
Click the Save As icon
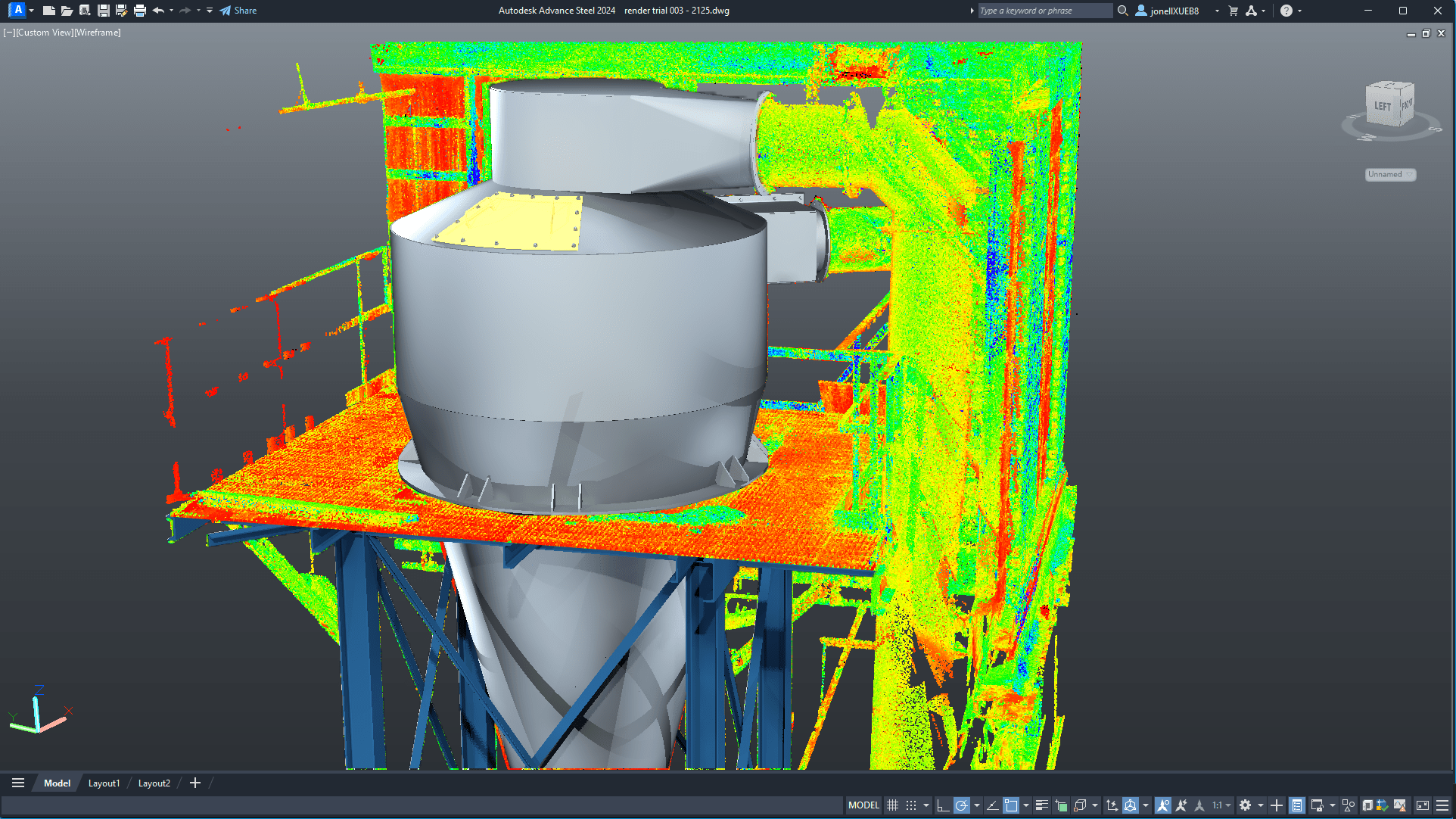pos(121,11)
